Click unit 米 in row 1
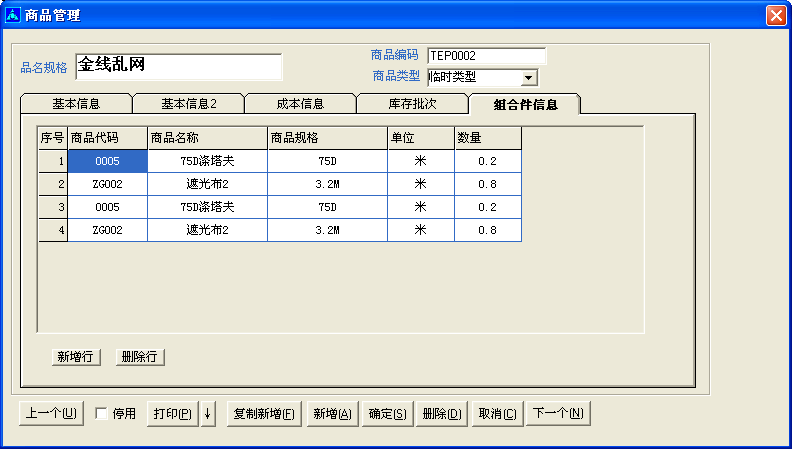Viewport: 792px width, 449px height. tap(421, 161)
